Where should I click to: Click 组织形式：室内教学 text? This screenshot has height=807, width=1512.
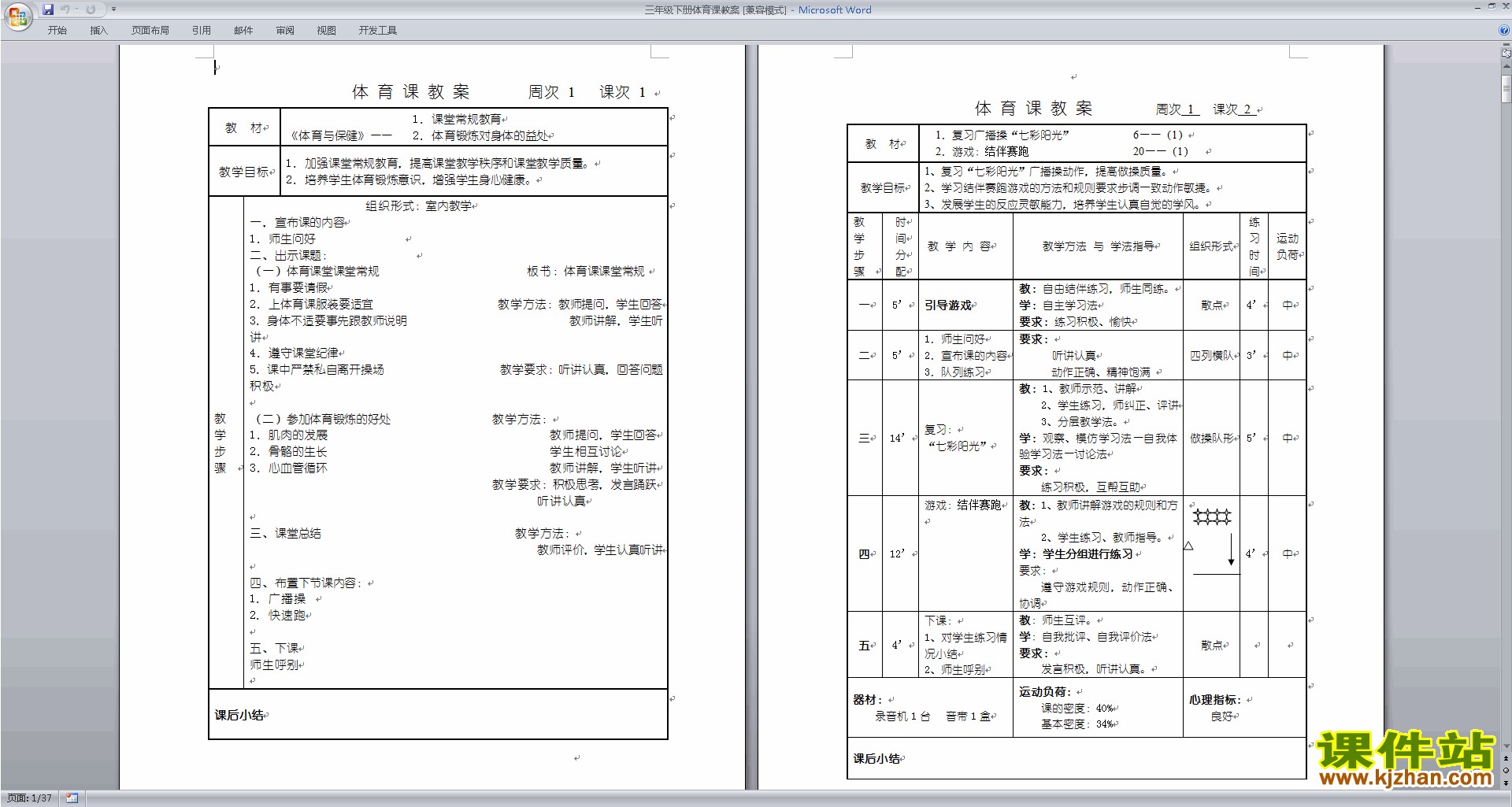[x=418, y=206]
